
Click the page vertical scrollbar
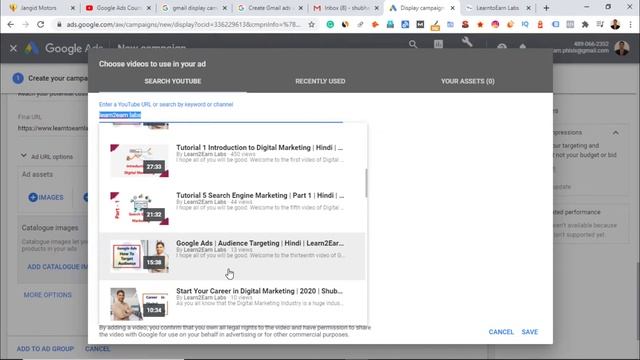(637, 300)
